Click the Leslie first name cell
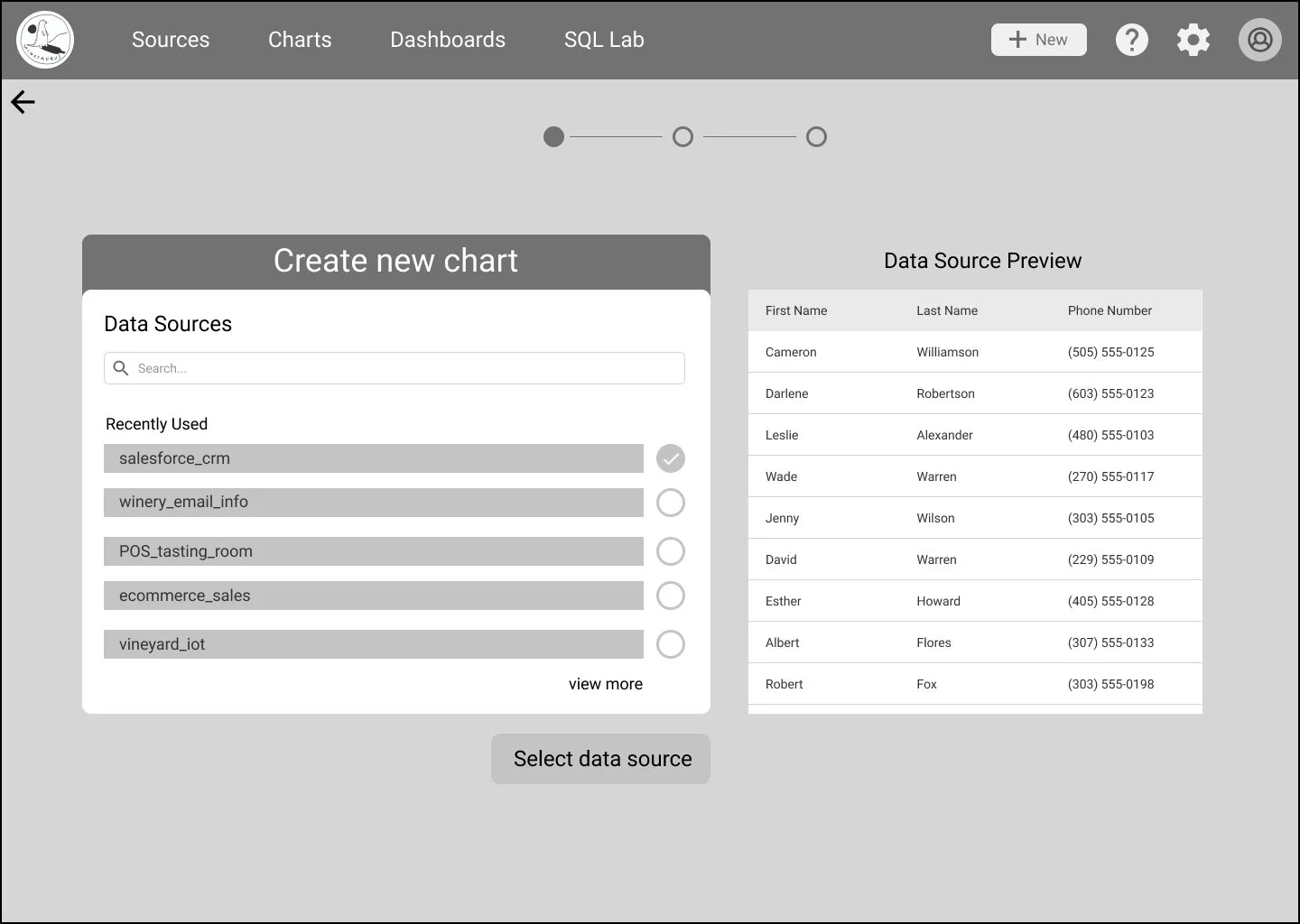Viewport: 1300px width, 924px height. pos(782,435)
